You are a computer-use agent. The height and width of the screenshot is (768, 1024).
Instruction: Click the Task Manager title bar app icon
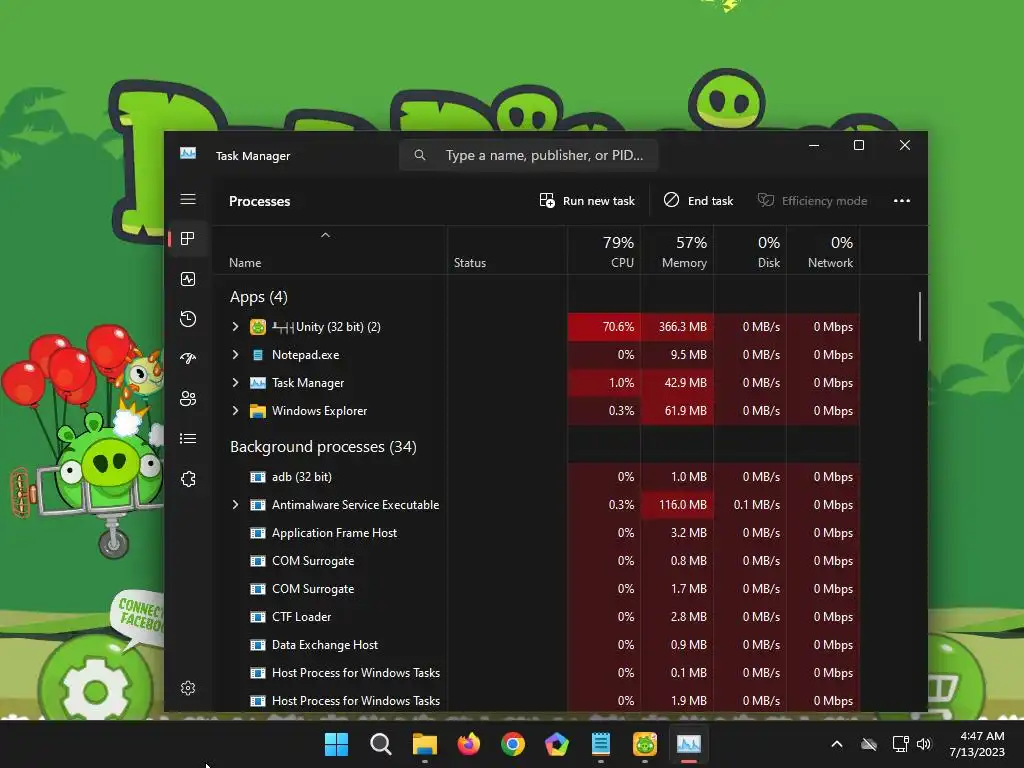point(188,153)
